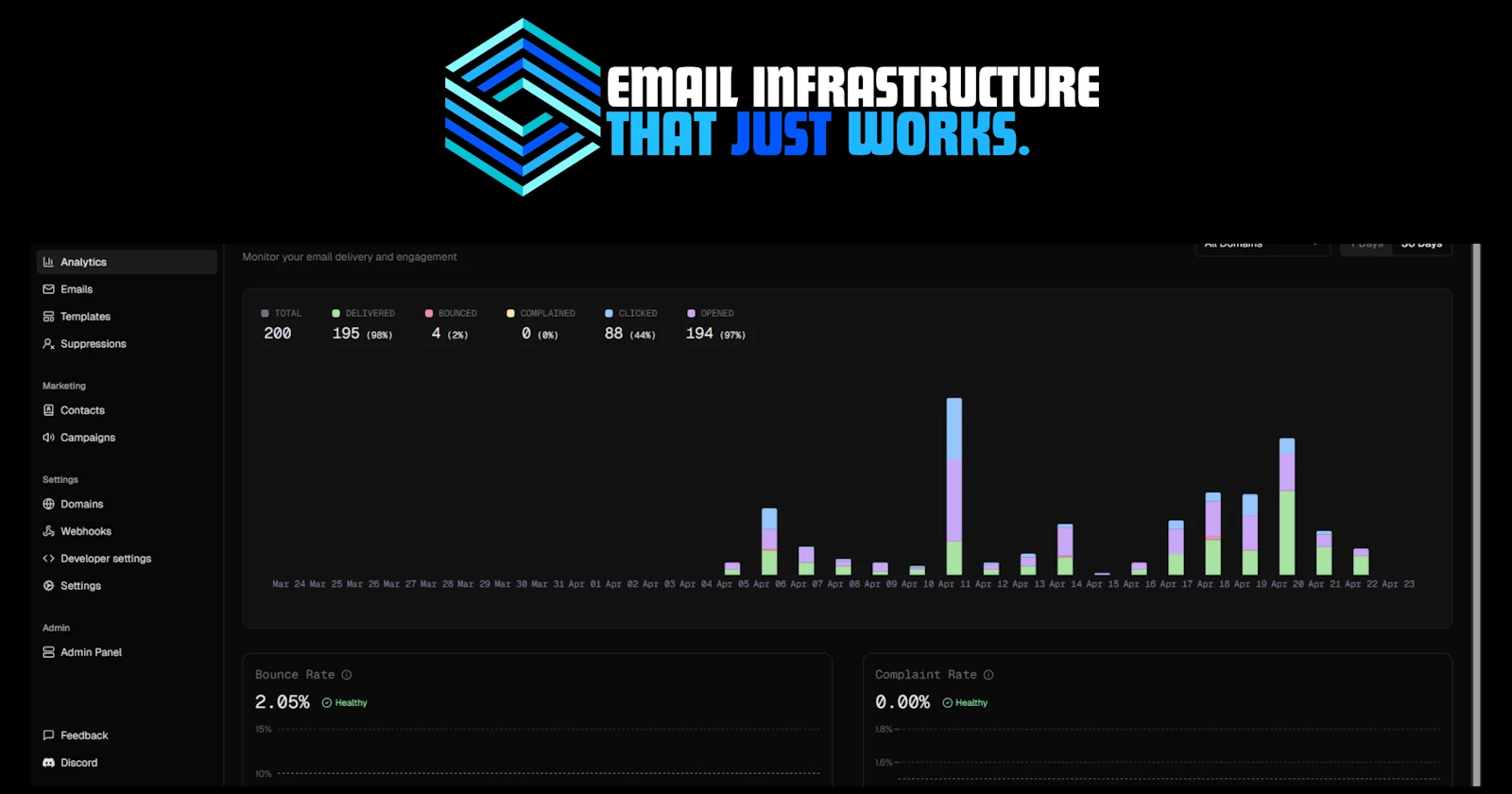Click the Delivered count 195
1512x794 pixels.
pyautogui.click(x=346, y=334)
